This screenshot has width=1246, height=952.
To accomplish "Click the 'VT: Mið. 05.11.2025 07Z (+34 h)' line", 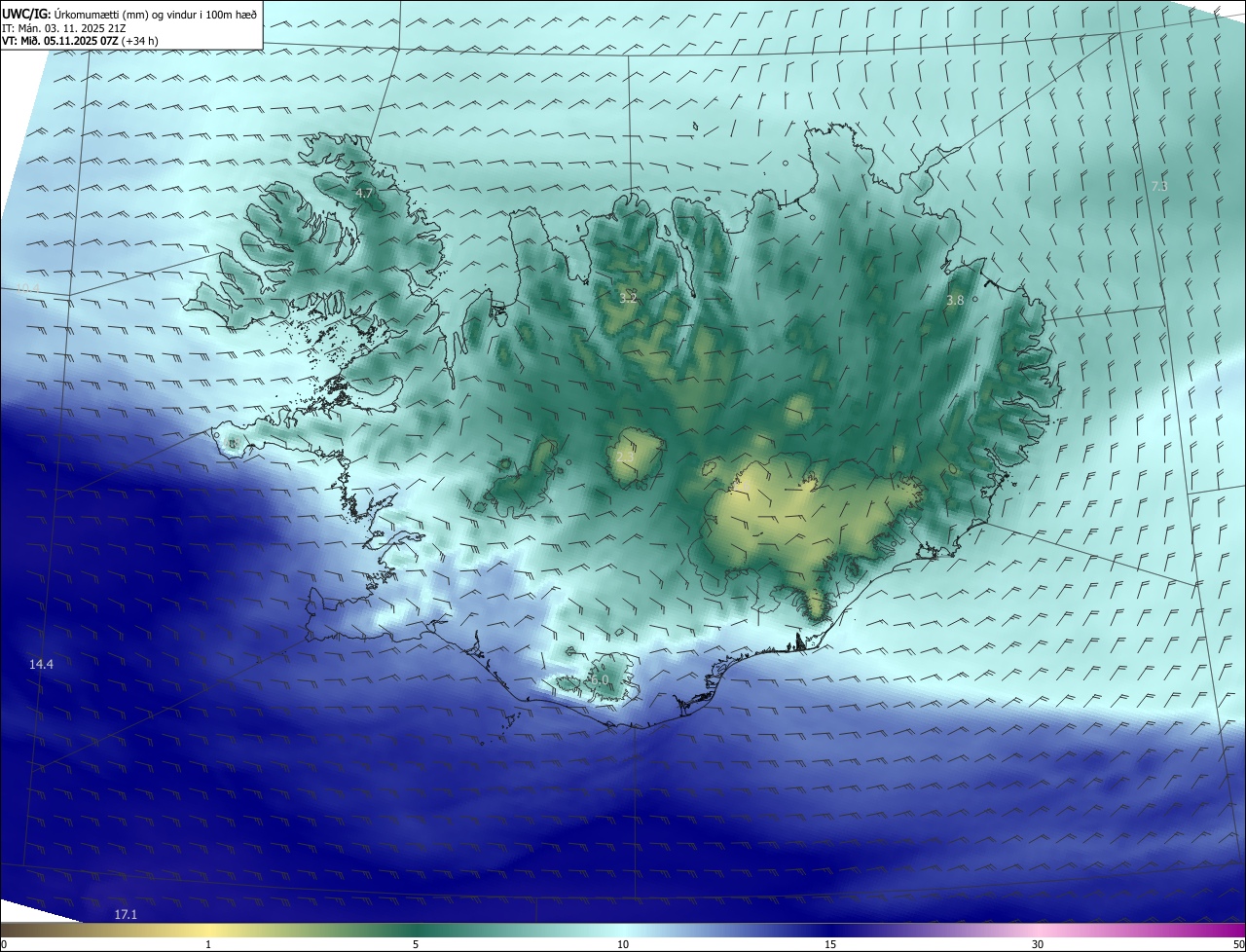I will (x=80, y=41).
